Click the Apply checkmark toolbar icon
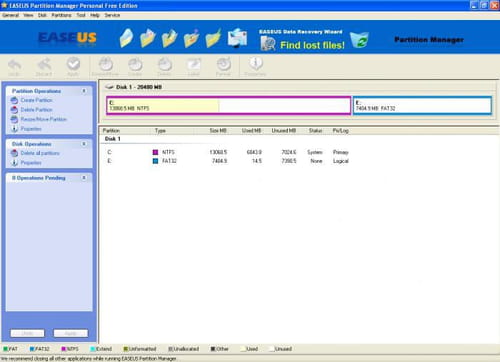The image size is (500, 362). pyautogui.click(x=73, y=64)
